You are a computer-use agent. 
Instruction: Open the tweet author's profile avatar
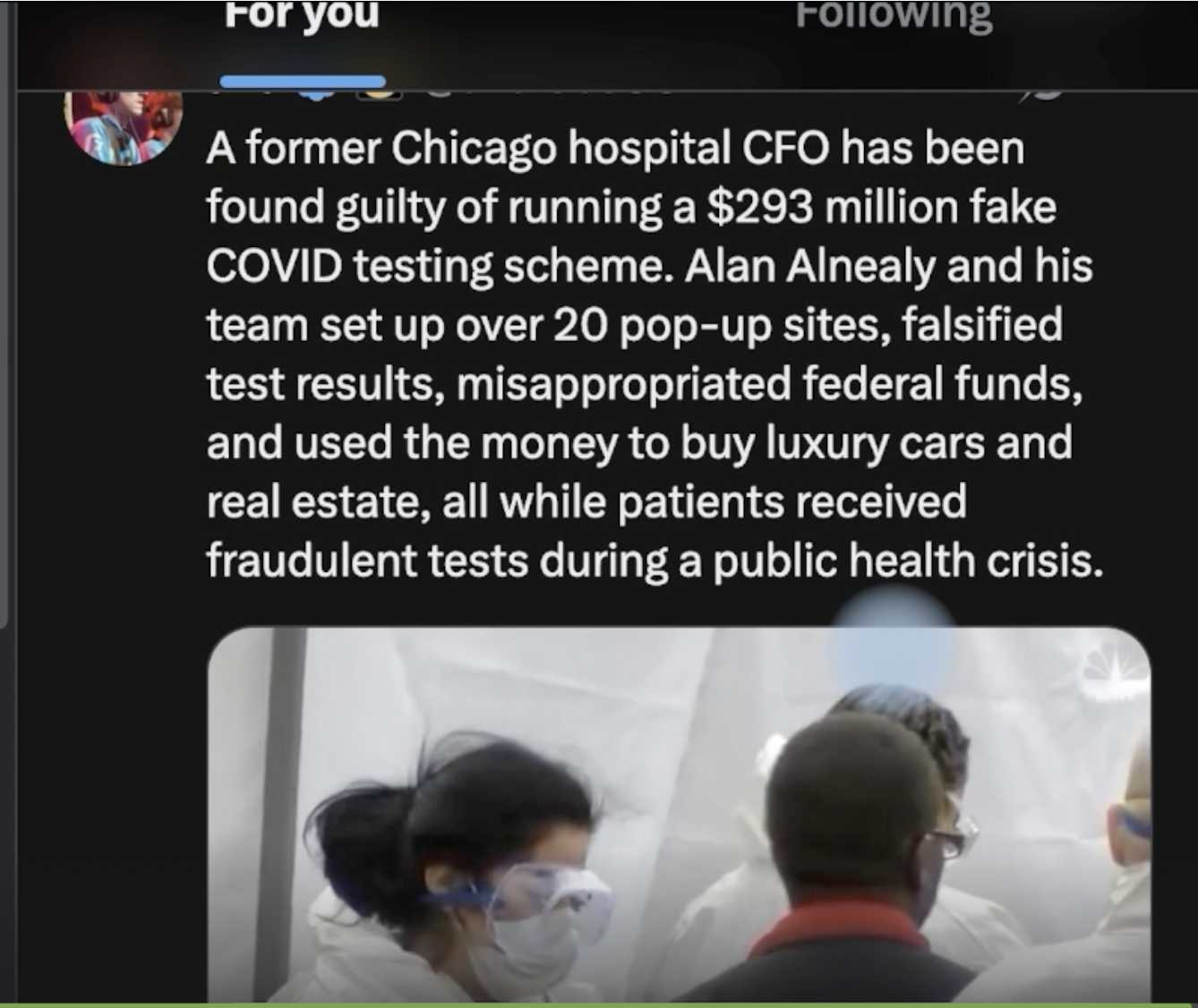[x=124, y=127]
